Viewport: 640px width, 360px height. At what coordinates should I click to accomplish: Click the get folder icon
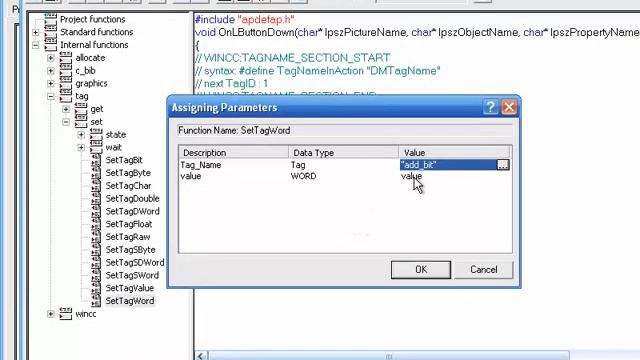click(81, 109)
